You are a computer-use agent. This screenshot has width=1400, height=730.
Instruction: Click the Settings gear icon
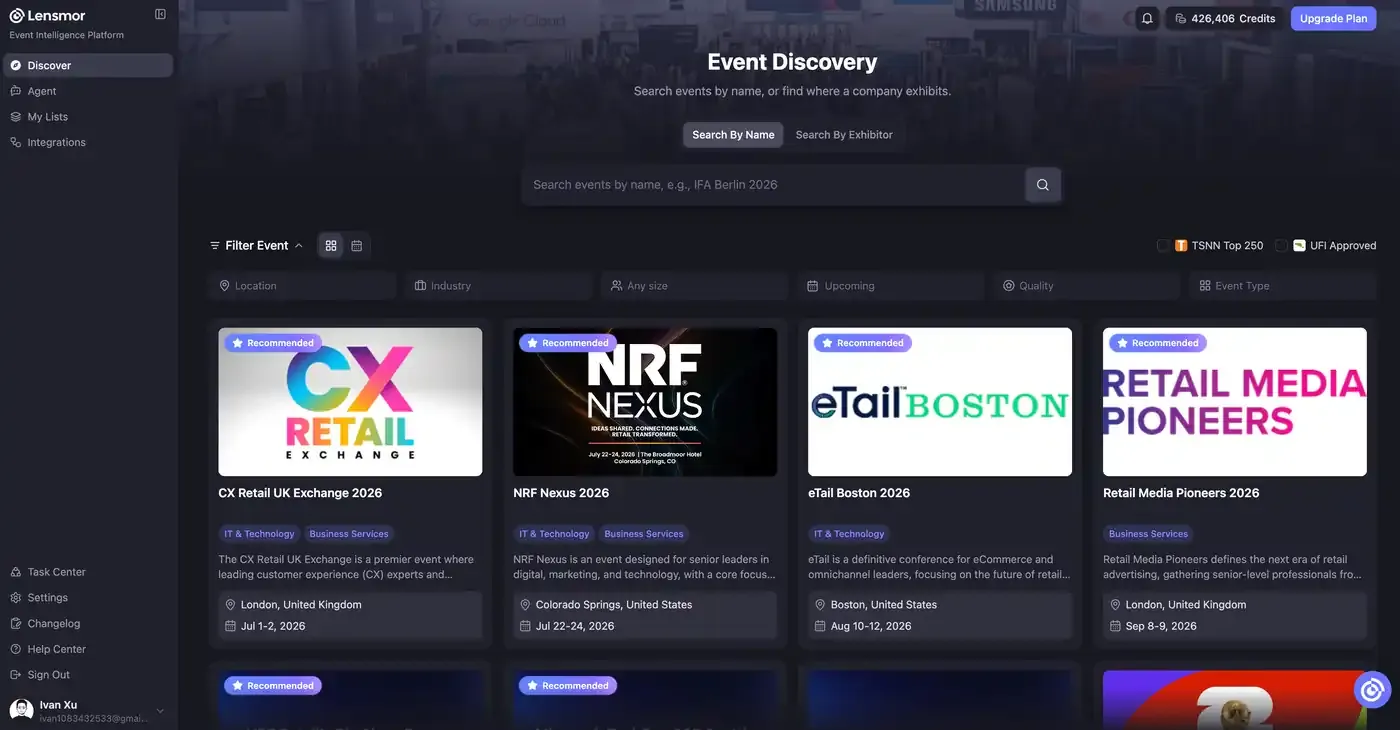[x=16, y=598]
